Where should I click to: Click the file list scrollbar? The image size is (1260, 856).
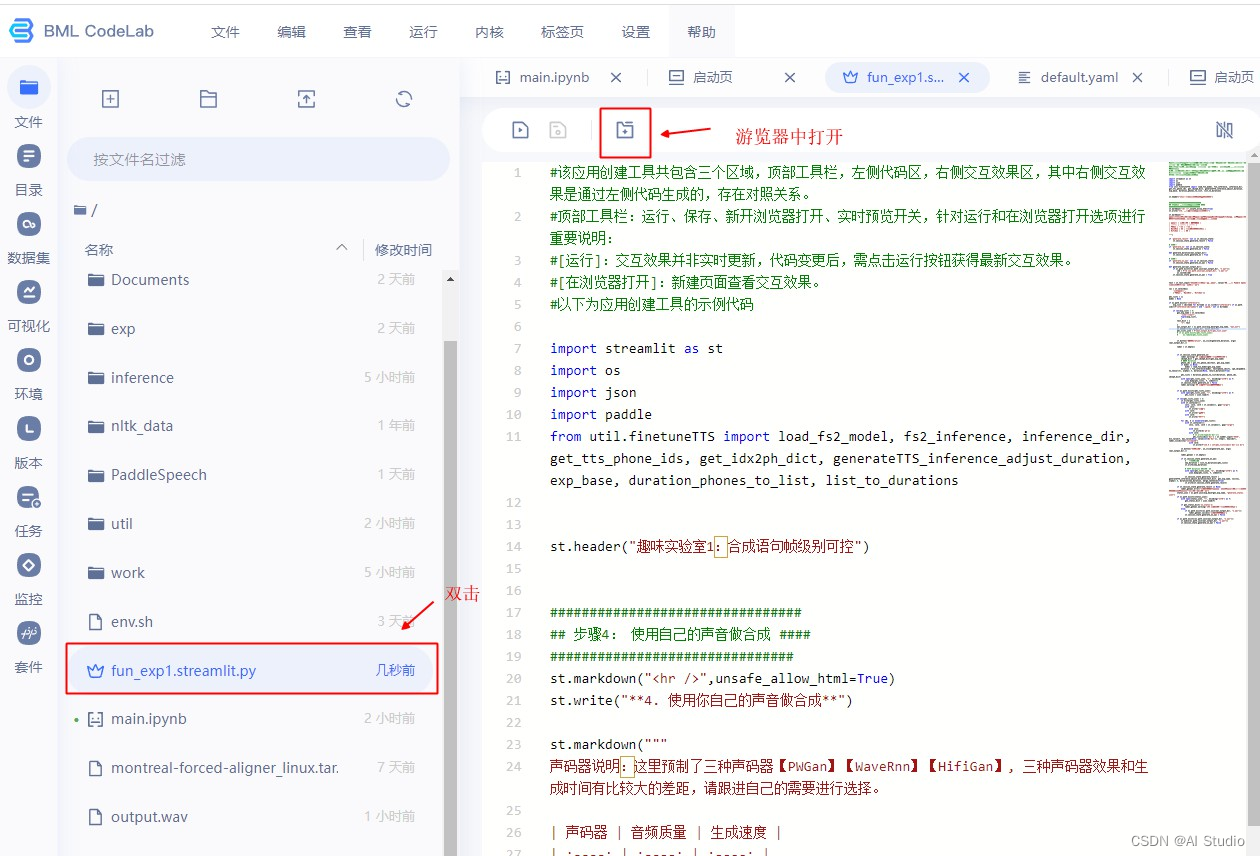[450, 600]
